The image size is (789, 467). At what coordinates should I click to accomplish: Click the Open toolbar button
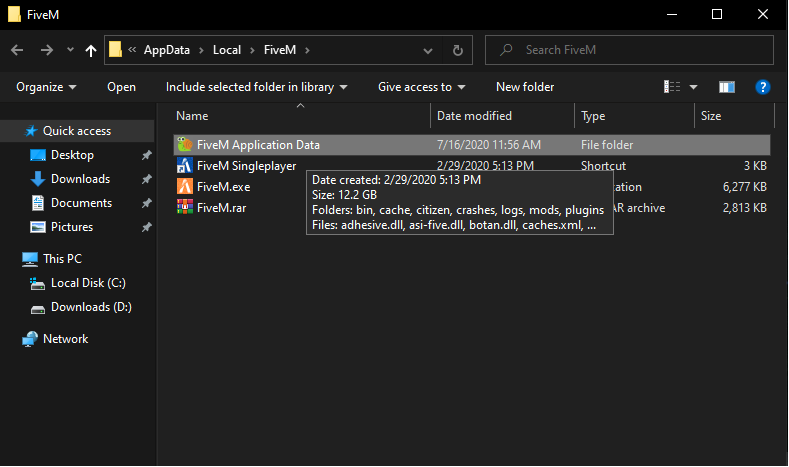tap(121, 87)
